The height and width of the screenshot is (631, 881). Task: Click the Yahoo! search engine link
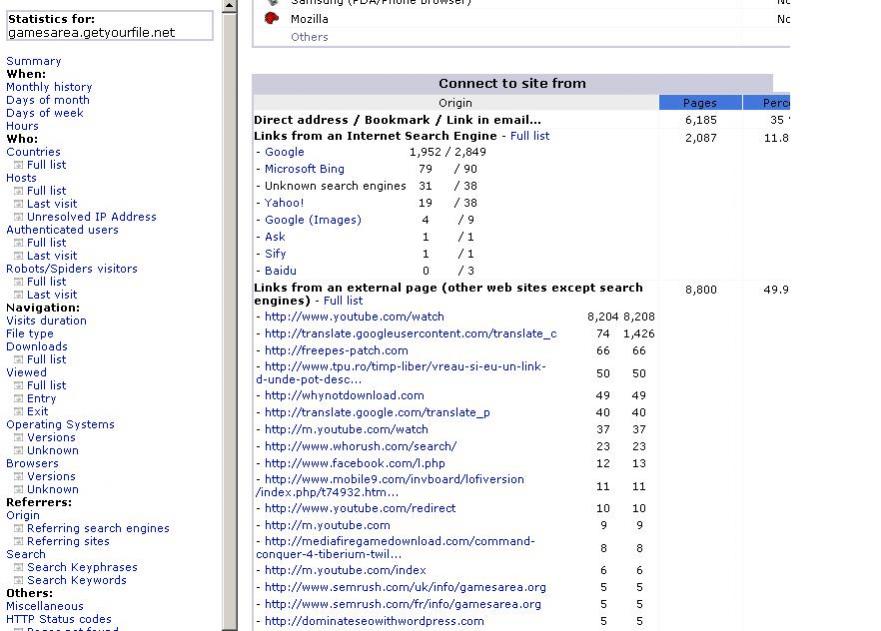pyautogui.click(x=284, y=203)
